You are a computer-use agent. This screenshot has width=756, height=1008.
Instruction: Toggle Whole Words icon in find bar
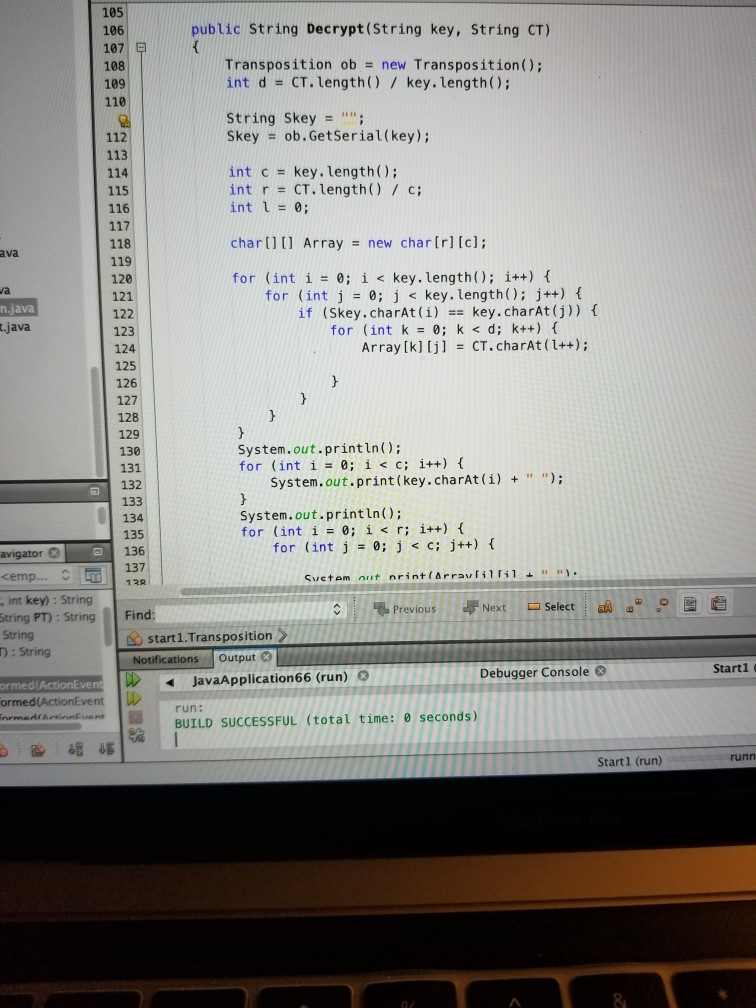(x=634, y=606)
